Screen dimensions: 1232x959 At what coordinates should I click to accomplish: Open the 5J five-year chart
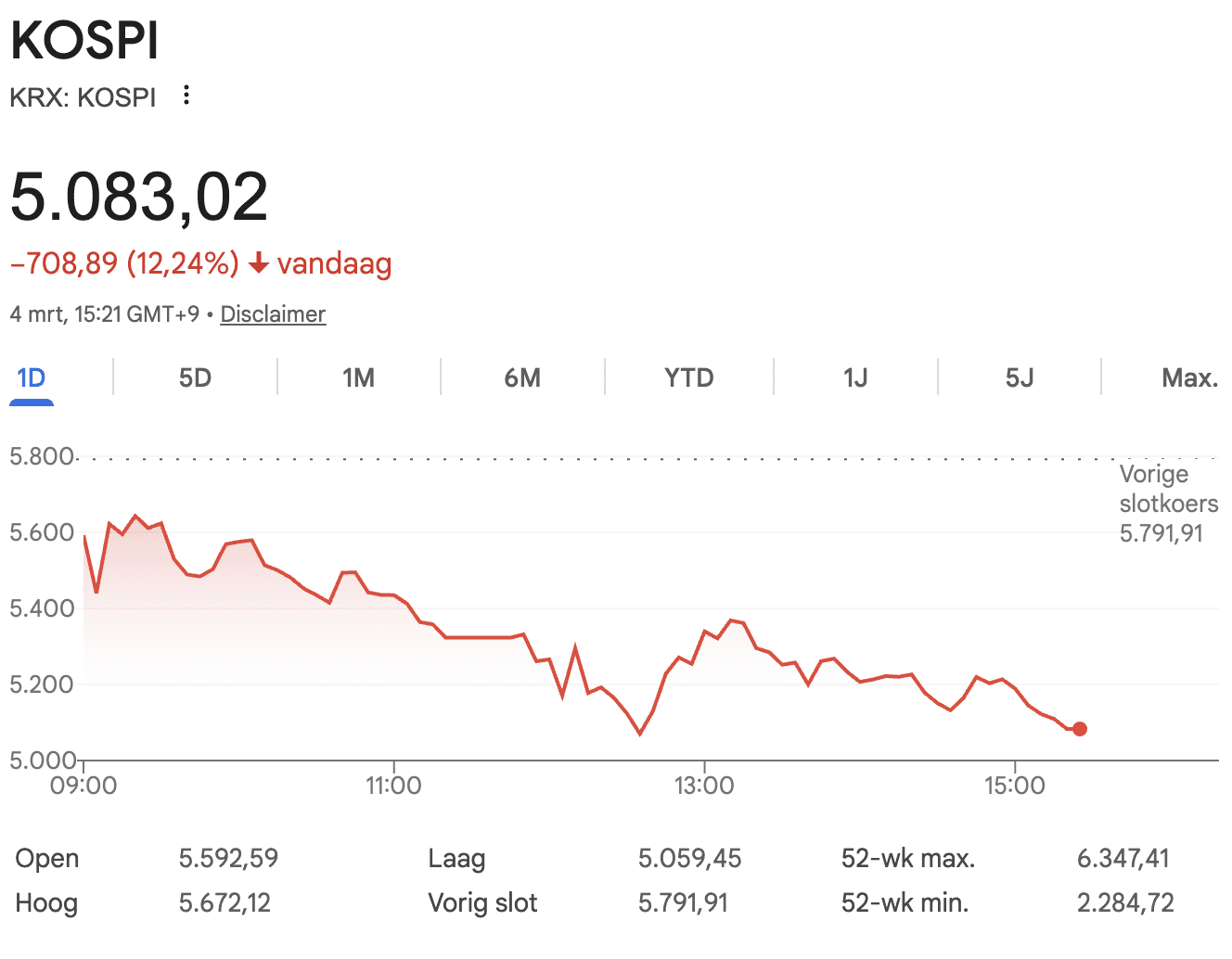tap(1019, 378)
